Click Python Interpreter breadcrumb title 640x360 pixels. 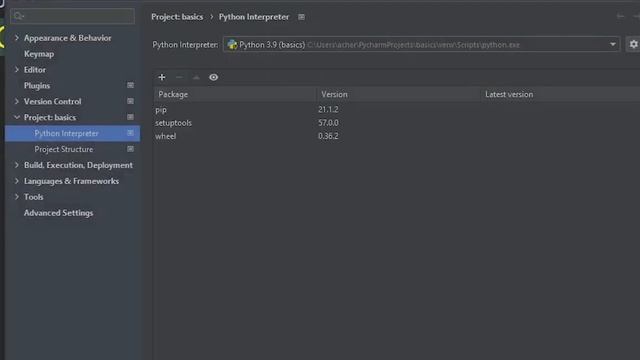tap(254, 17)
